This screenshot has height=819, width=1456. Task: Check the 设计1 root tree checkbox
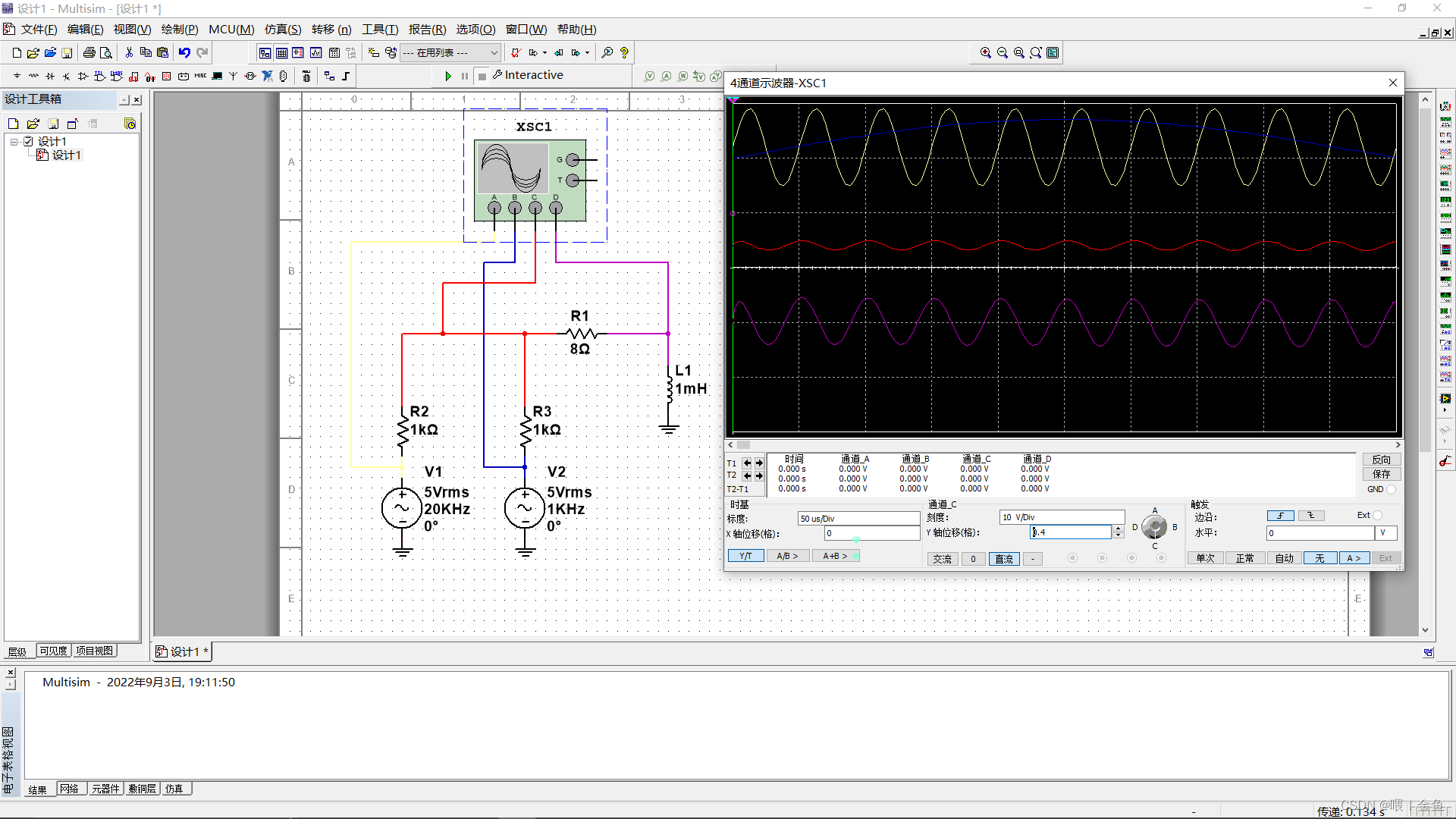(28, 142)
